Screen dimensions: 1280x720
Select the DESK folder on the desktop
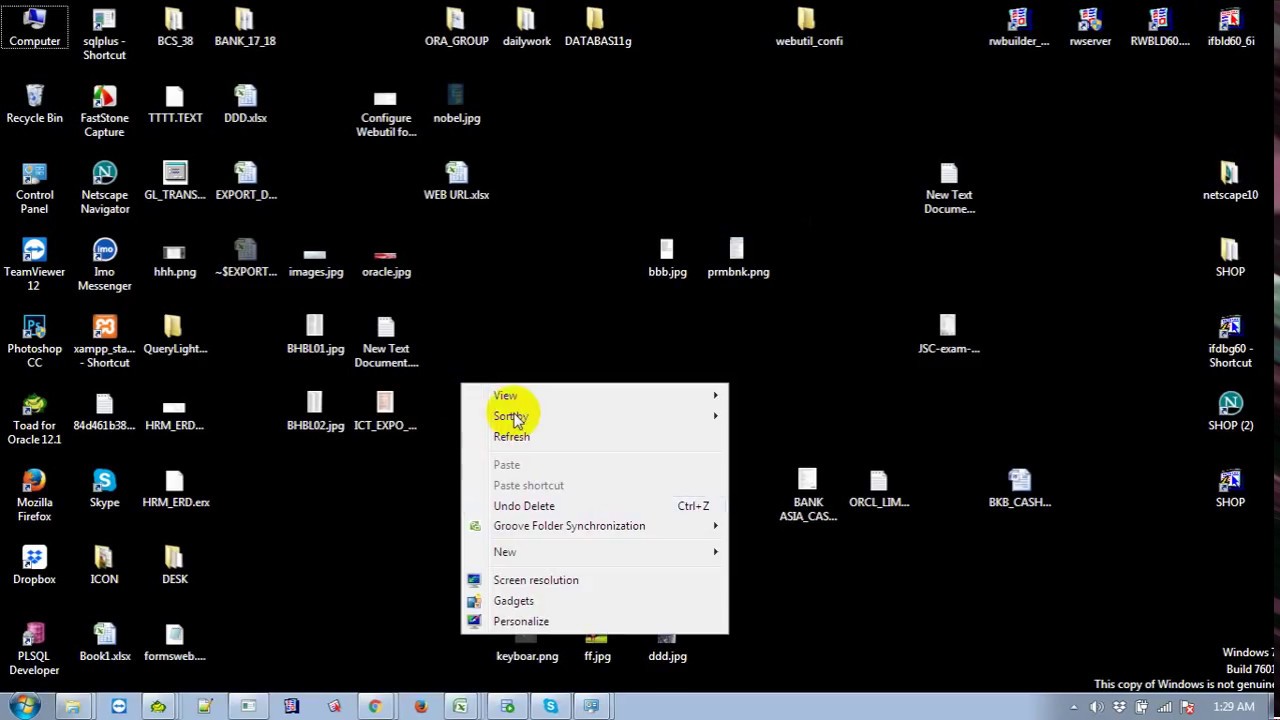click(x=175, y=567)
